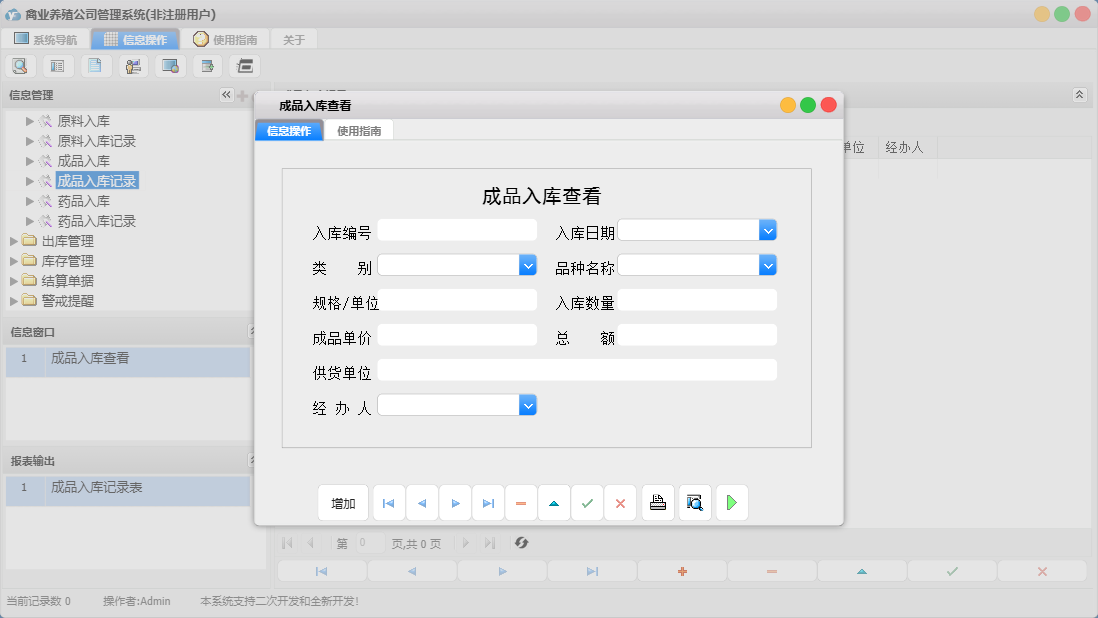The height and width of the screenshot is (618, 1098).
Task: Open the 类别 category dropdown
Action: 528,264
